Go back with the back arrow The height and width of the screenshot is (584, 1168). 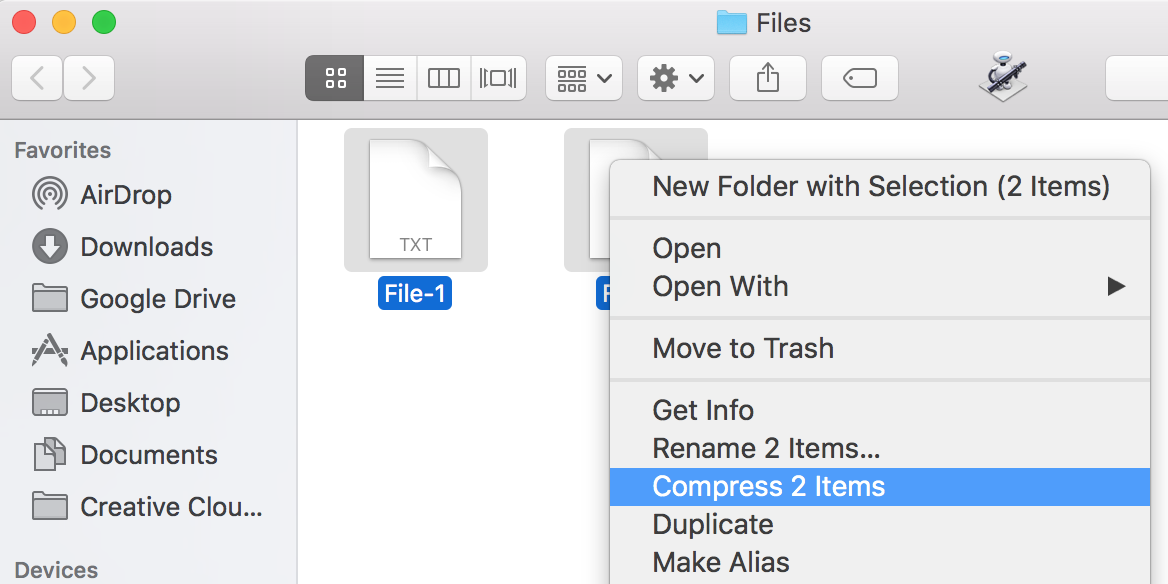pos(37,78)
